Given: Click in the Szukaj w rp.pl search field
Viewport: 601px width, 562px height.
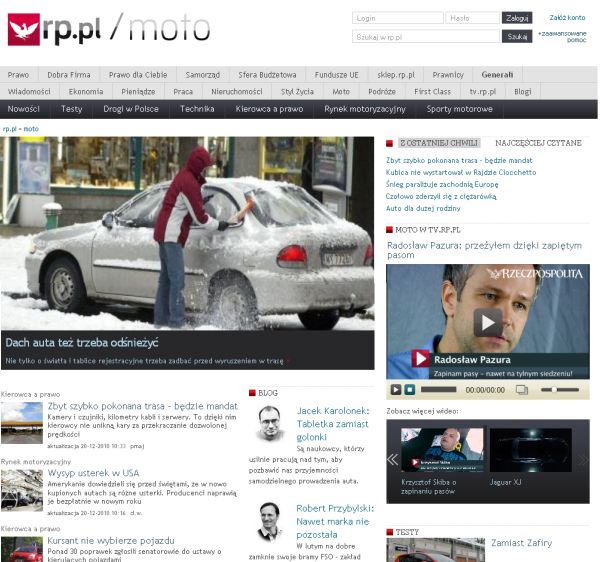Looking at the screenshot, I should tap(426, 37).
